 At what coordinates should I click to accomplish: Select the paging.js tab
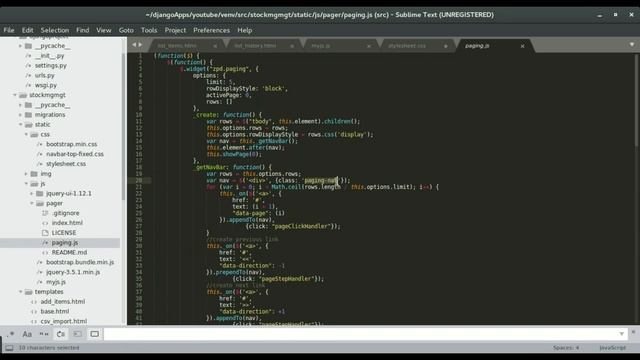click(493, 46)
